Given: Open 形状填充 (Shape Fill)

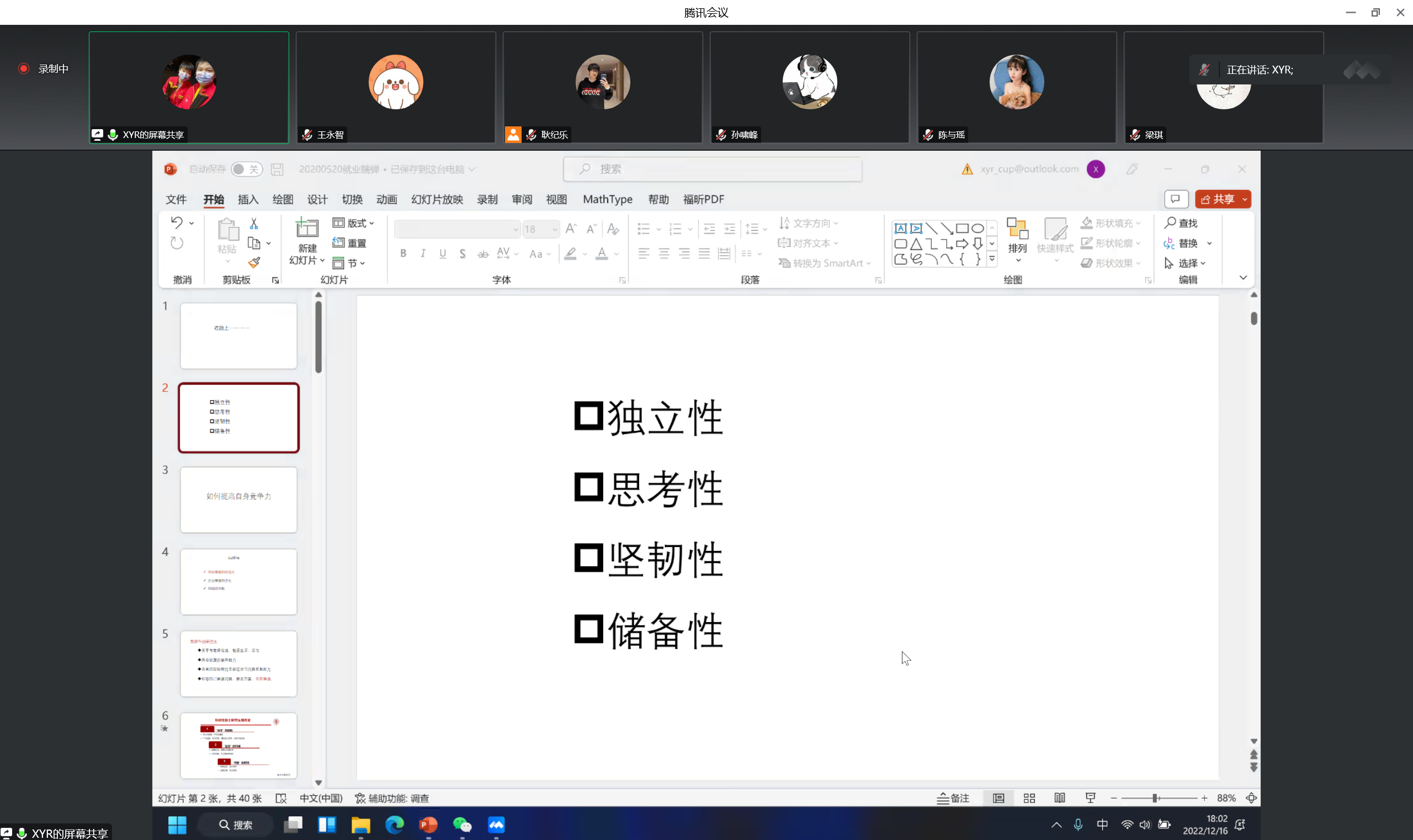Looking at the screenshot, I should tap(1109, 223).
